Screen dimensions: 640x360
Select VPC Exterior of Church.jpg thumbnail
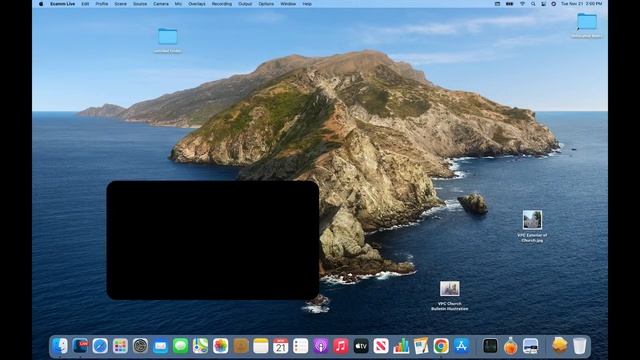(532, 220)
